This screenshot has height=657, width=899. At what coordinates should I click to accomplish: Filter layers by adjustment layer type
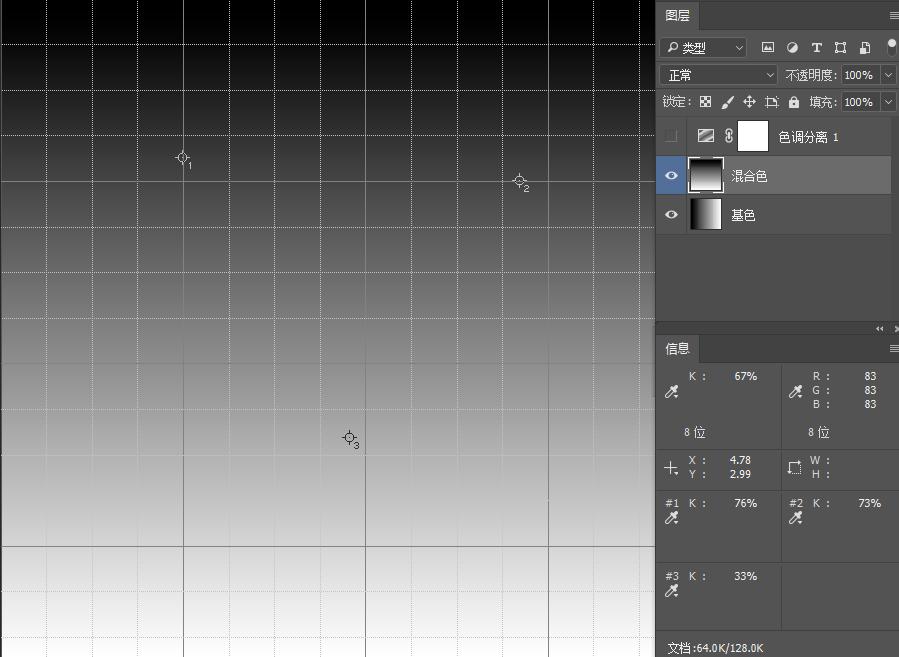(x=792, y=47)
